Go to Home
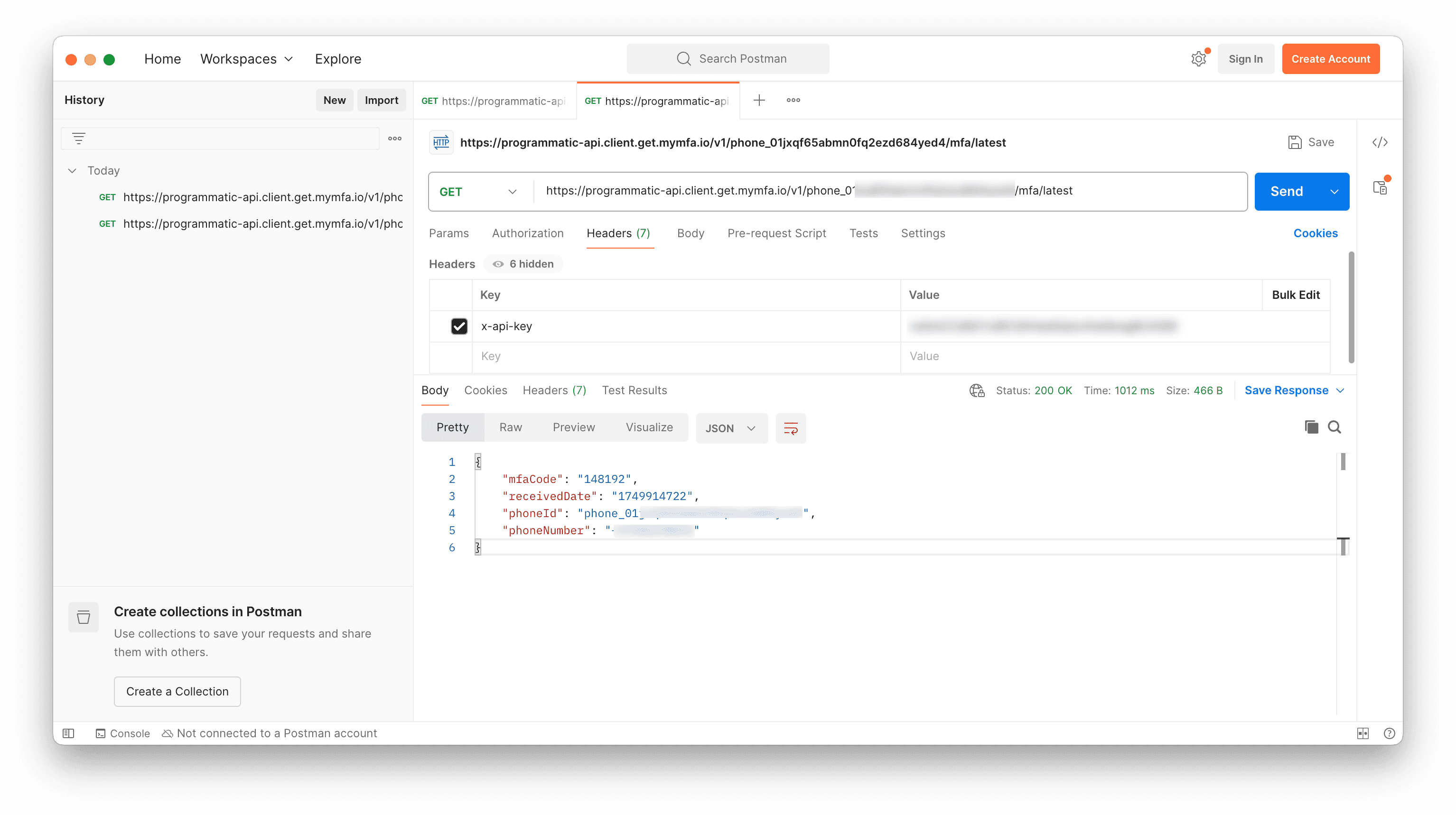This screenshot has height=815, width=1456. point(162,59)
